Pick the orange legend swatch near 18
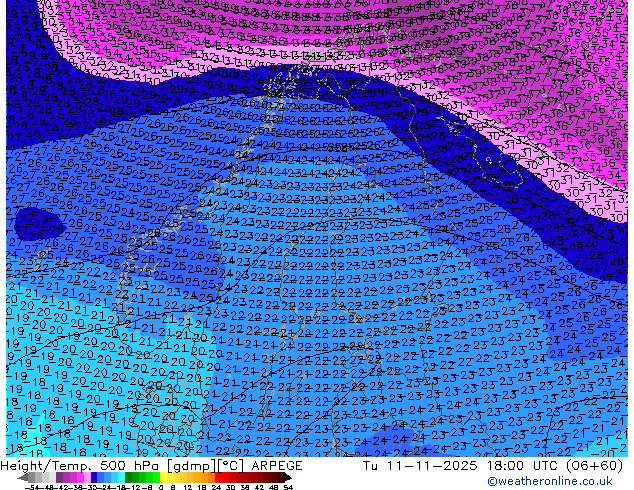The width and height of the screenshot is (634, 490). pyautogui.click(x=205, y=477)
